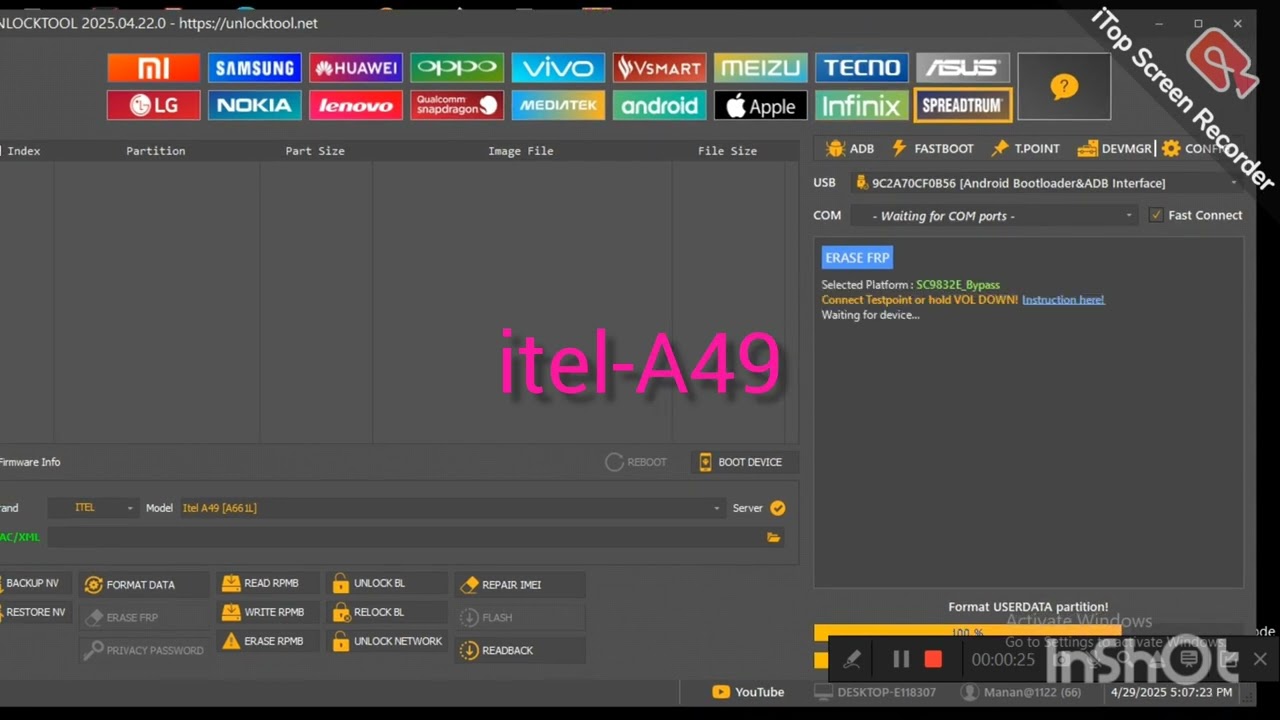Open the FASTBOOT tab
Screen dimensions: 1280x720
pyautogui.click(x=932, y=148)
